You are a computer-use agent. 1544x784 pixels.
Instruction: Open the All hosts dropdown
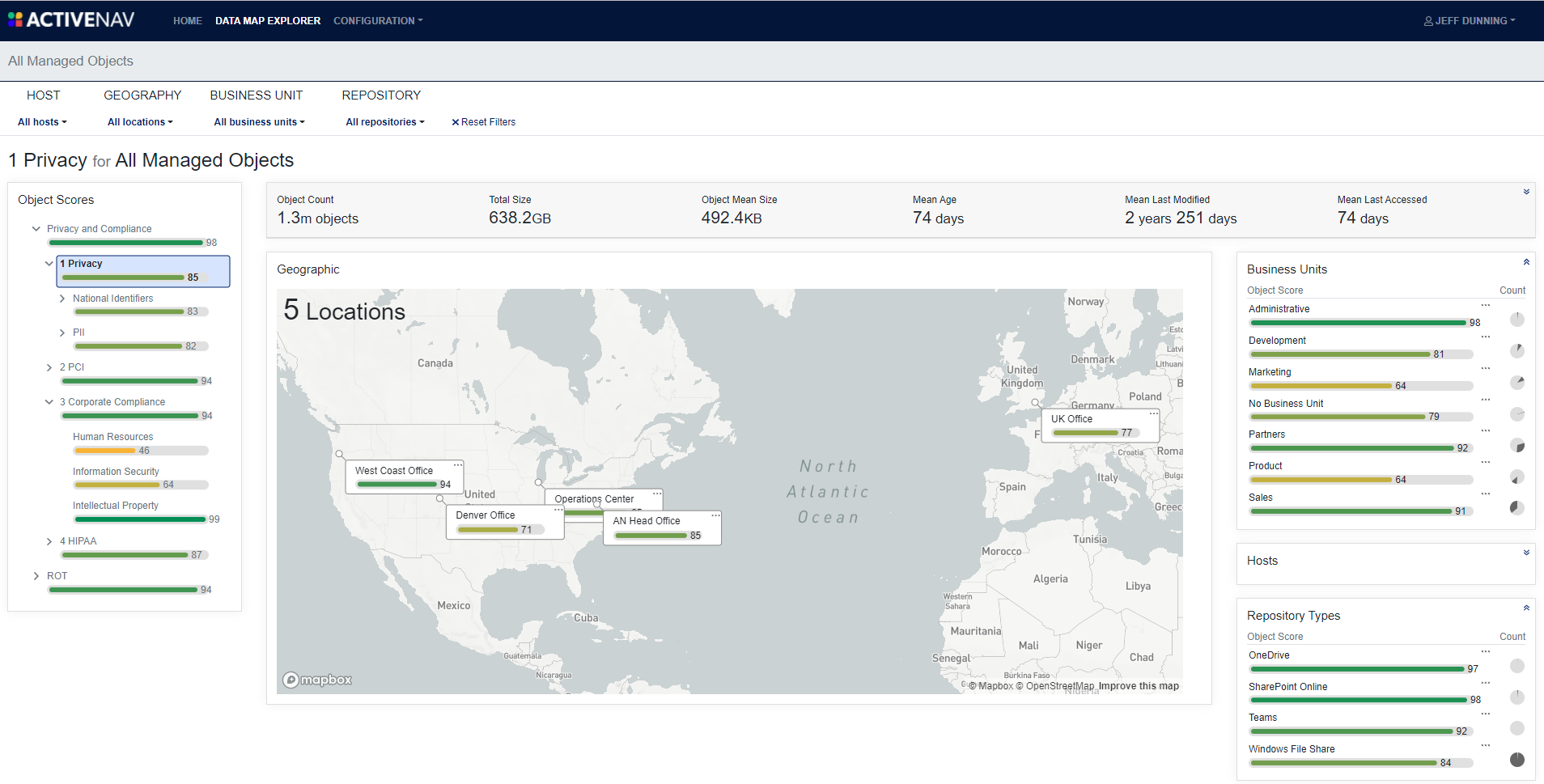click(x=42, y=122)
